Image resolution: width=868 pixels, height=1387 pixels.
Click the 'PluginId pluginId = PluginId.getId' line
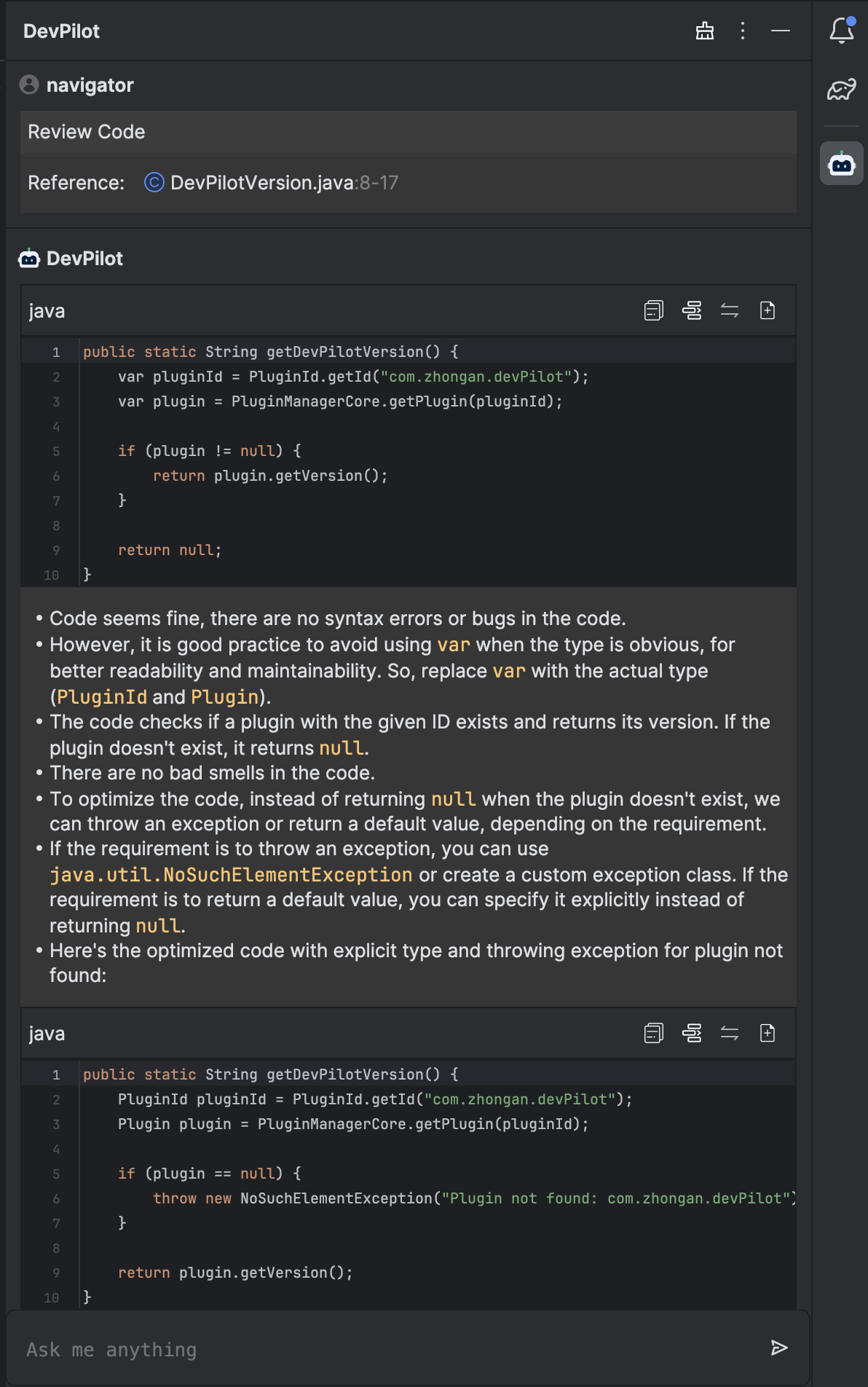pyautogui.click(x=375, y=1099)
